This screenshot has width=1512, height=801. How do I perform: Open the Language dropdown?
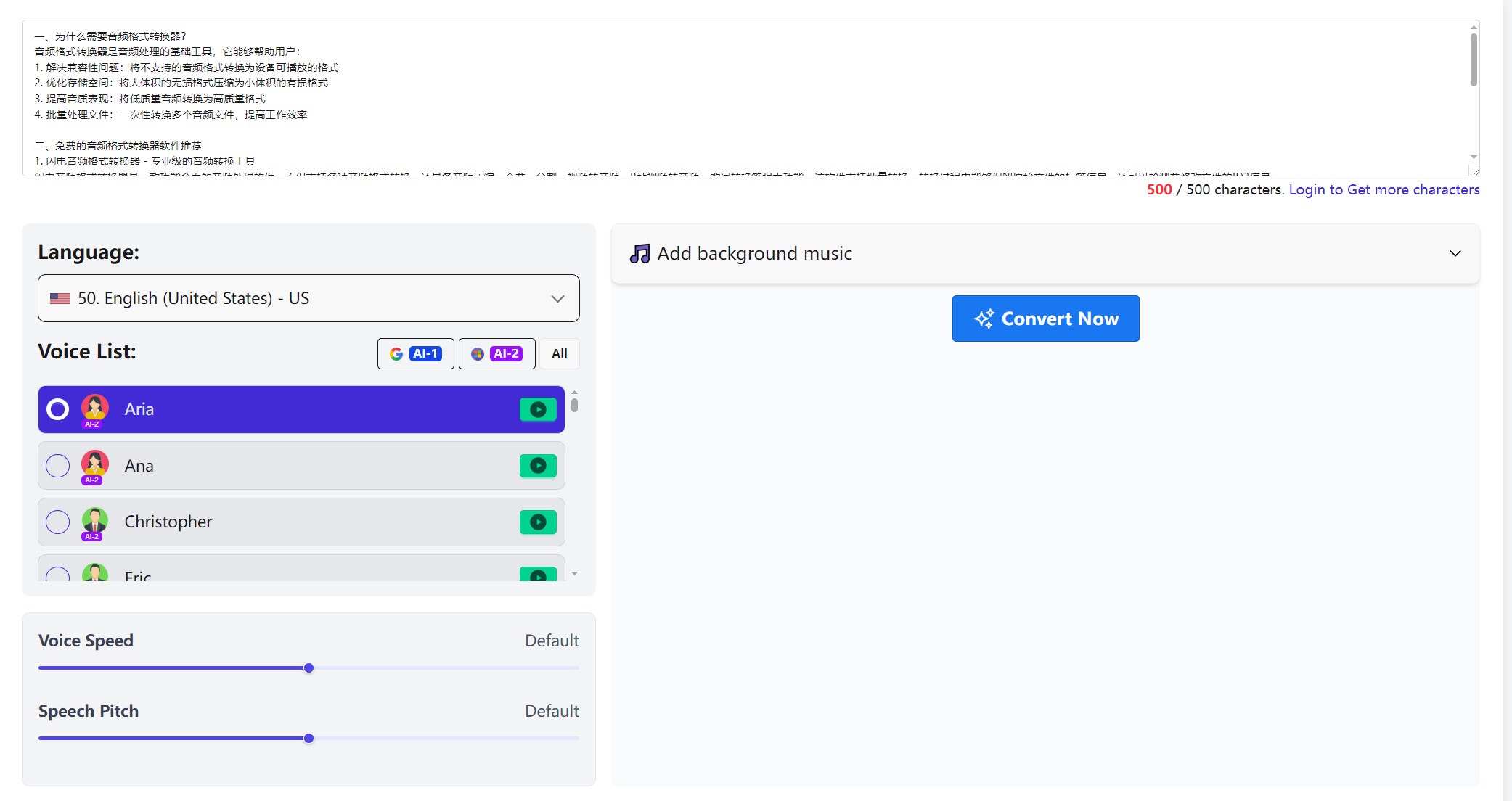click(308, 298)
